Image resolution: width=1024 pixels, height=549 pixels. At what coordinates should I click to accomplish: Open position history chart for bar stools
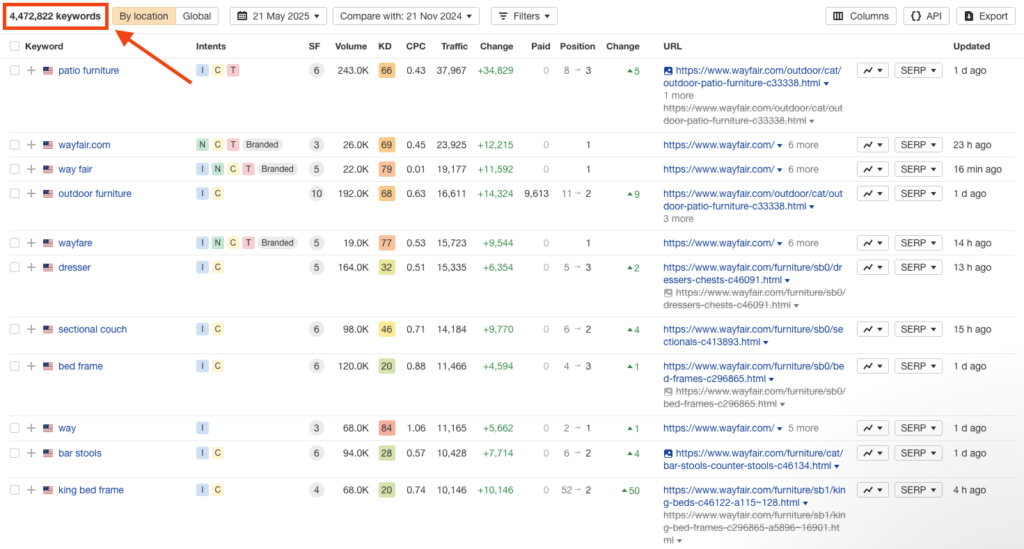click(872, 453)
